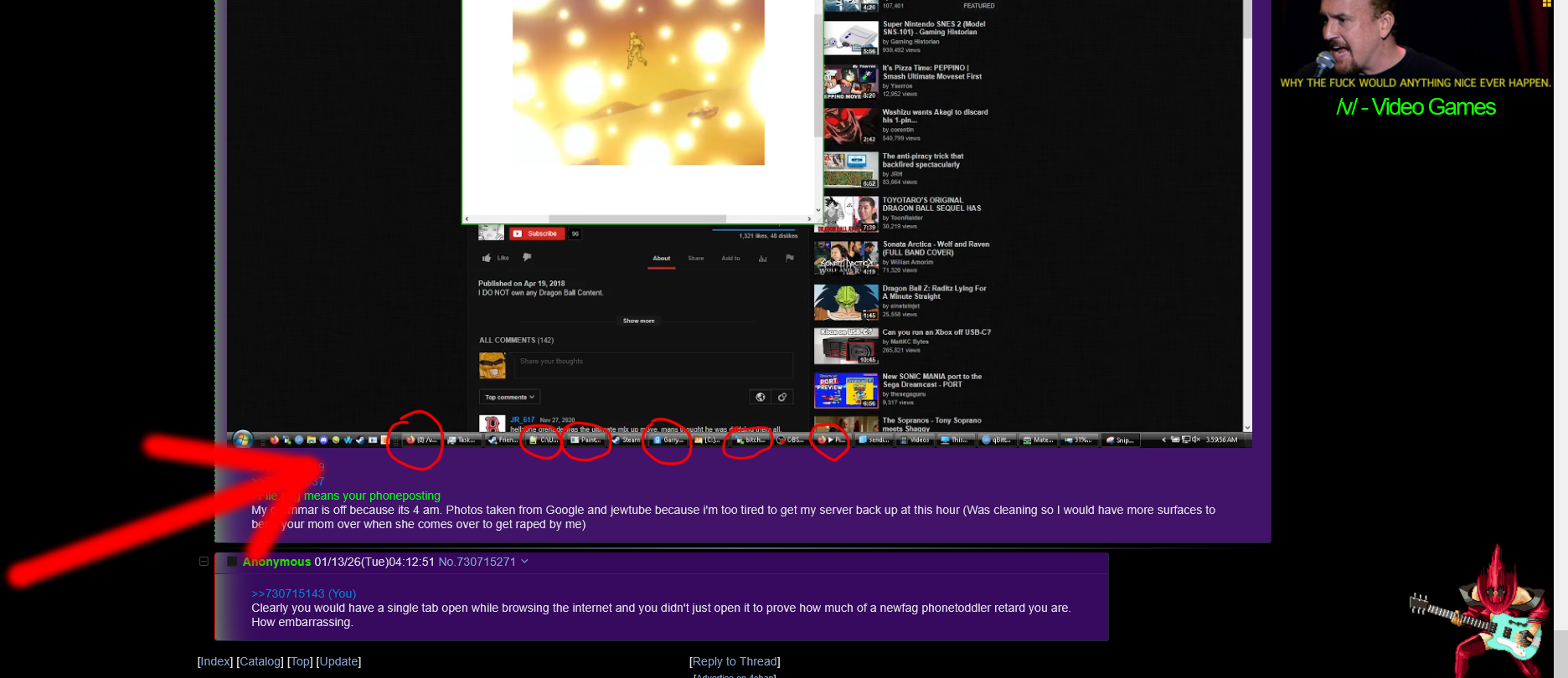1568x678 pixels.
Task: Click Show more under the video description
Action: 639,321
